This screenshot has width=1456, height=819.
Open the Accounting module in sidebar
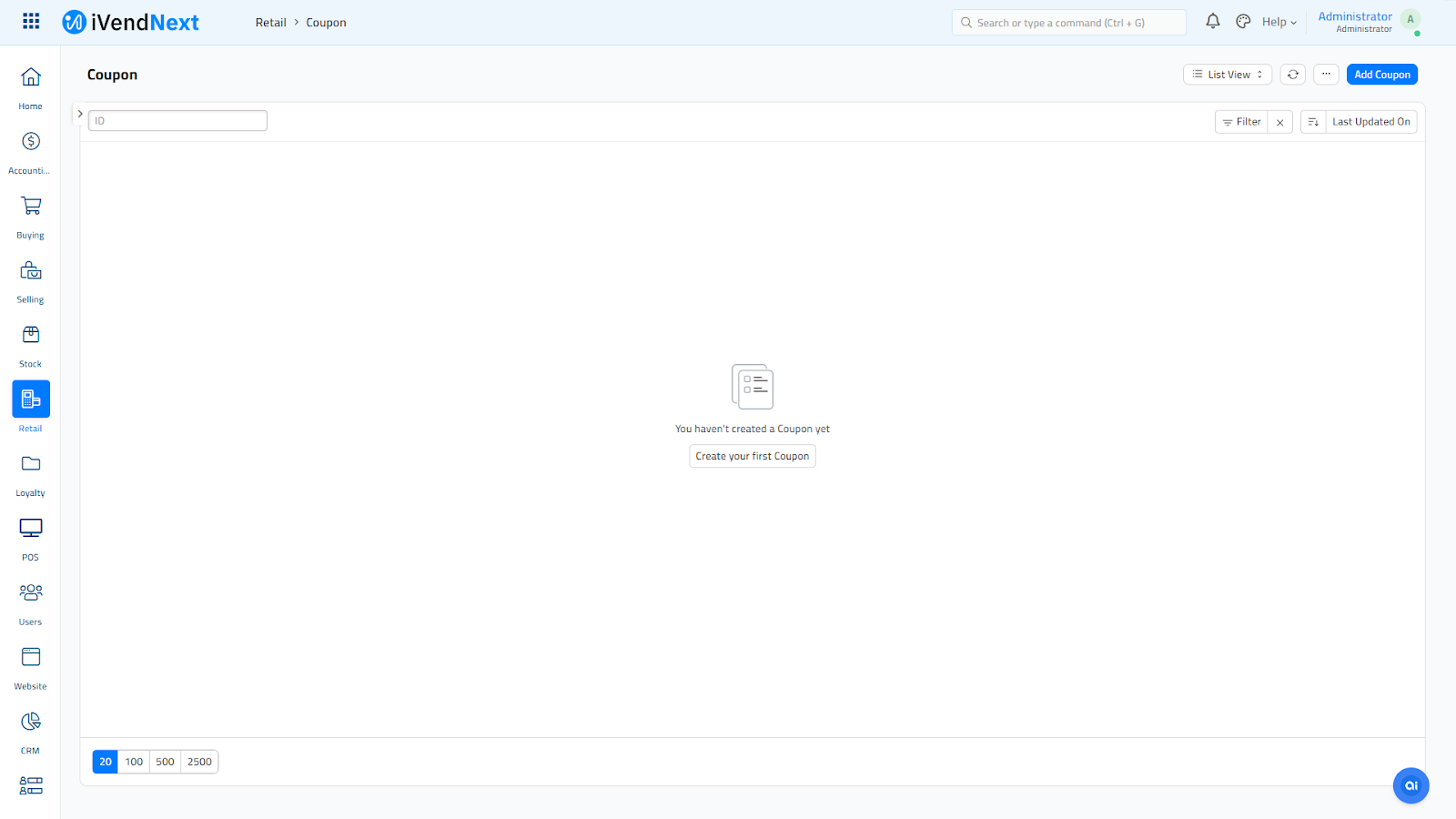(31, 142)
